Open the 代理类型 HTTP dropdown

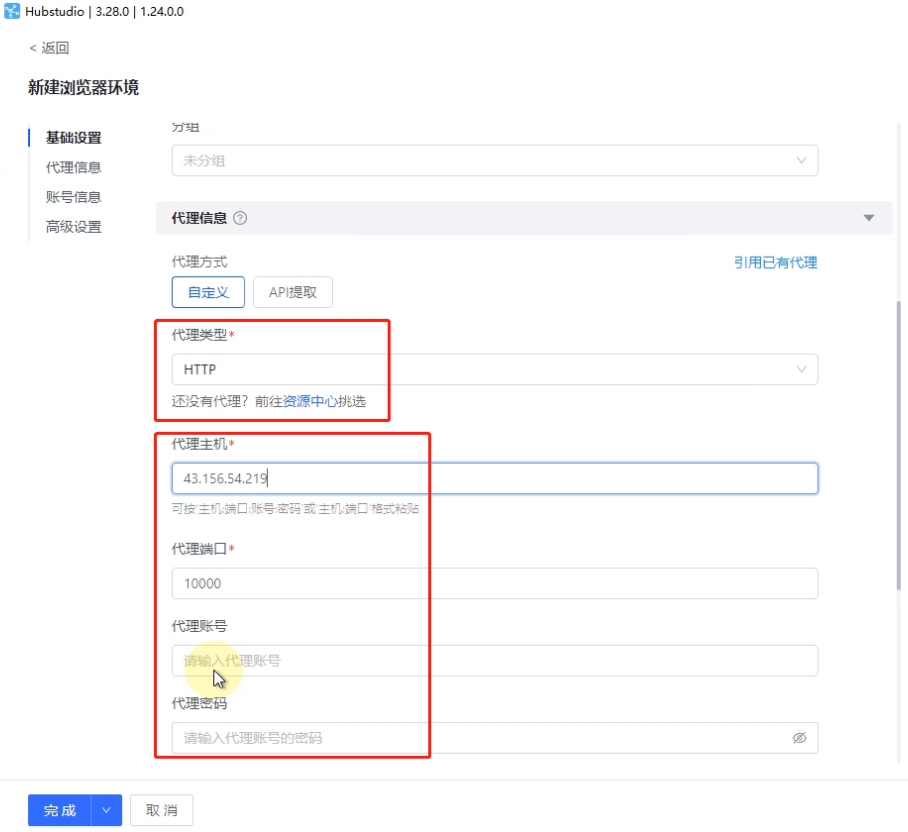494,370
